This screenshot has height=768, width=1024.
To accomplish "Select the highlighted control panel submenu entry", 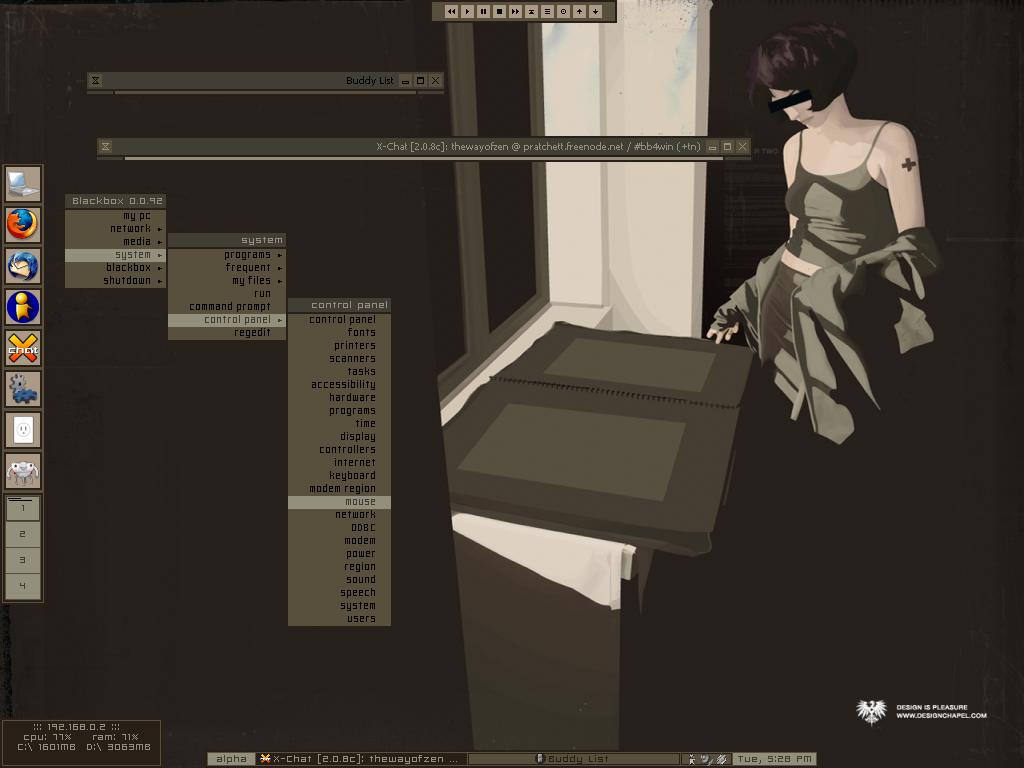I will (227, 320).
